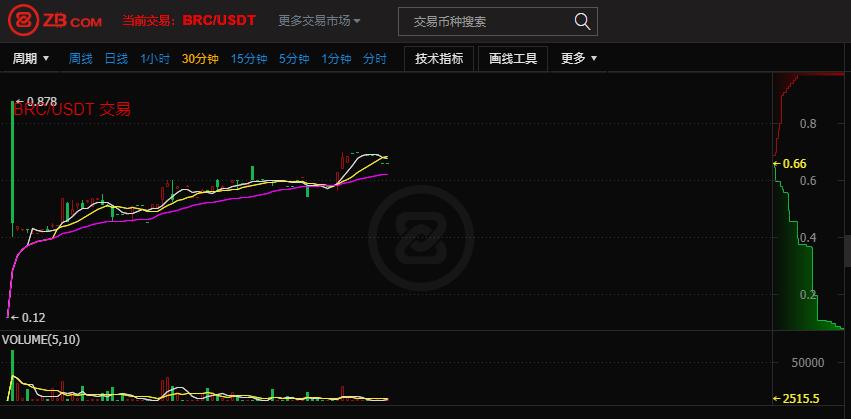This screenshot has height=419, width=851.
Task: Switch to 1小时 interval
Action: click(155, 59)
